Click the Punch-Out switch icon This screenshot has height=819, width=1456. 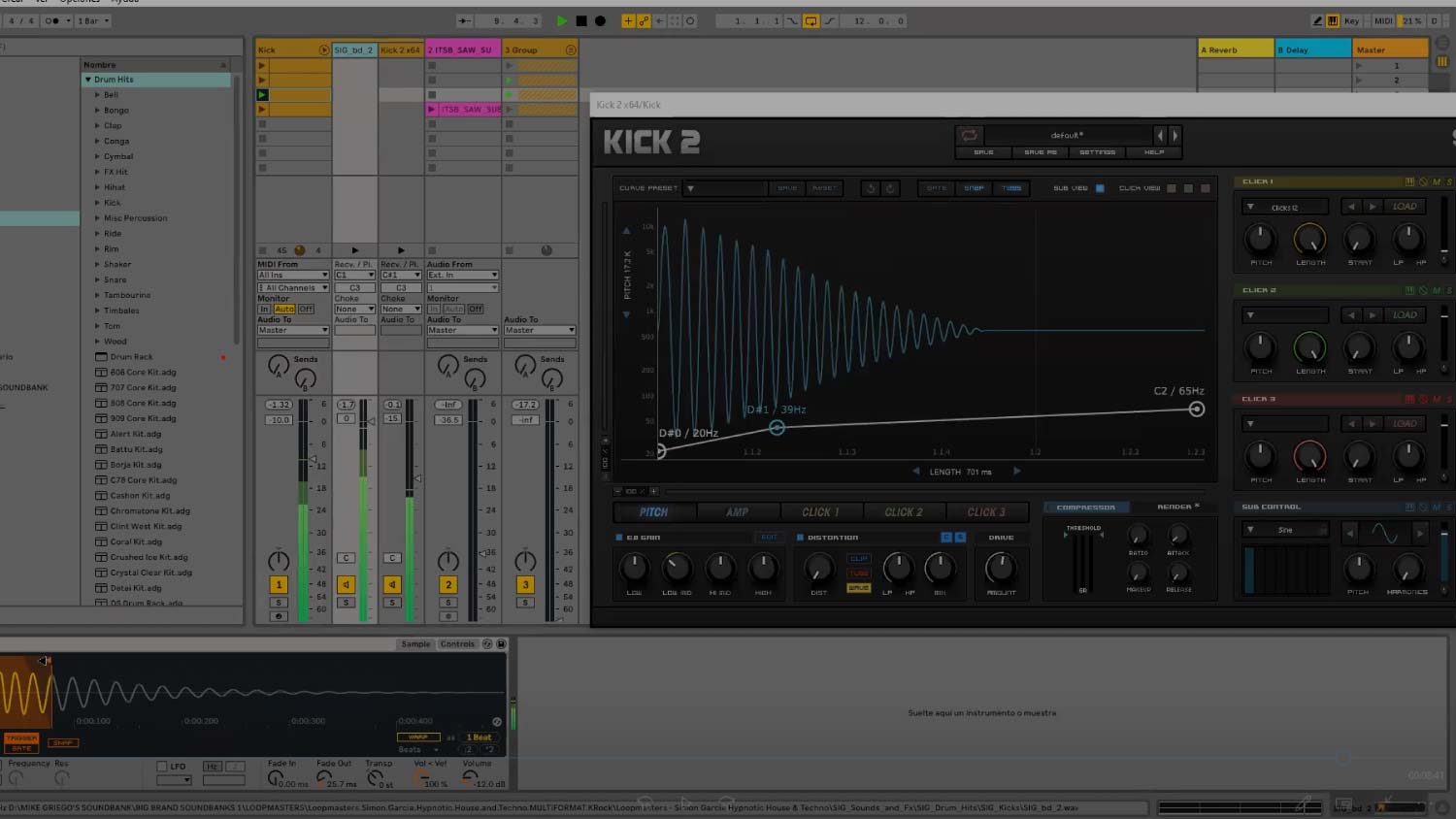tap(829, 20)
